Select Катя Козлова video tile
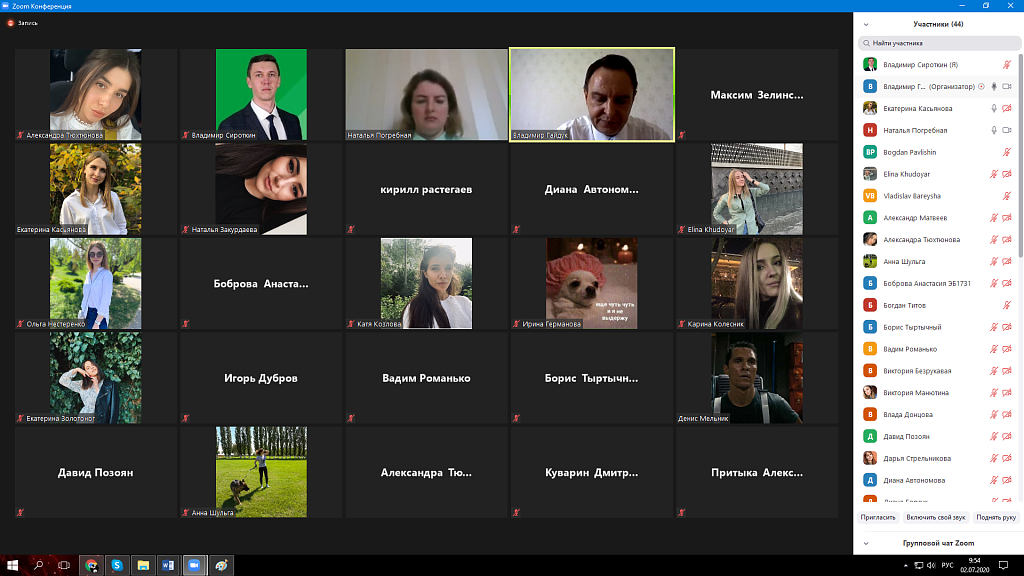1024x576 pixels. 426,283
